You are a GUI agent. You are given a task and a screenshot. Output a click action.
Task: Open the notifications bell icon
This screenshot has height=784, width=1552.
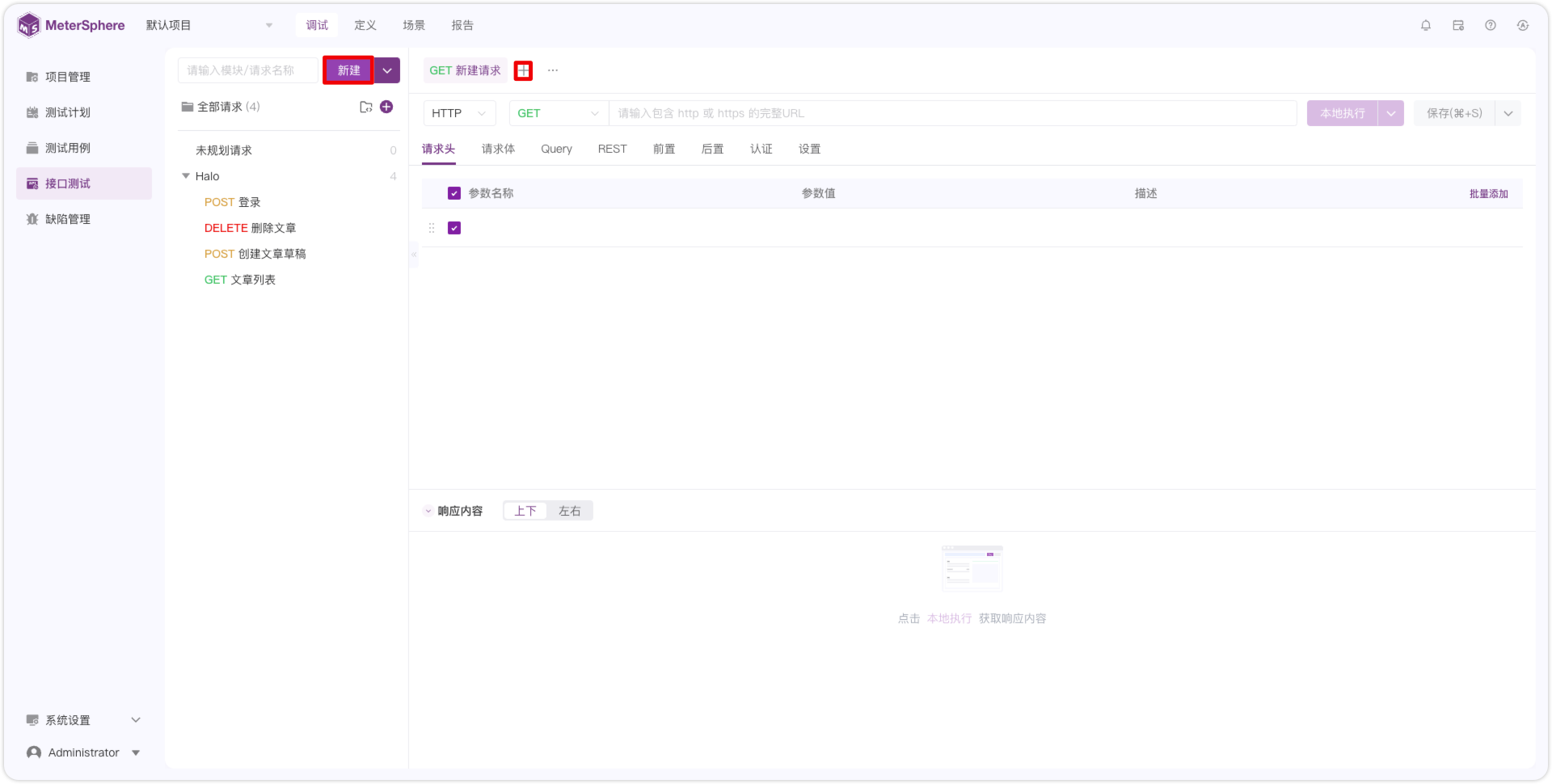pos(1426,25)
